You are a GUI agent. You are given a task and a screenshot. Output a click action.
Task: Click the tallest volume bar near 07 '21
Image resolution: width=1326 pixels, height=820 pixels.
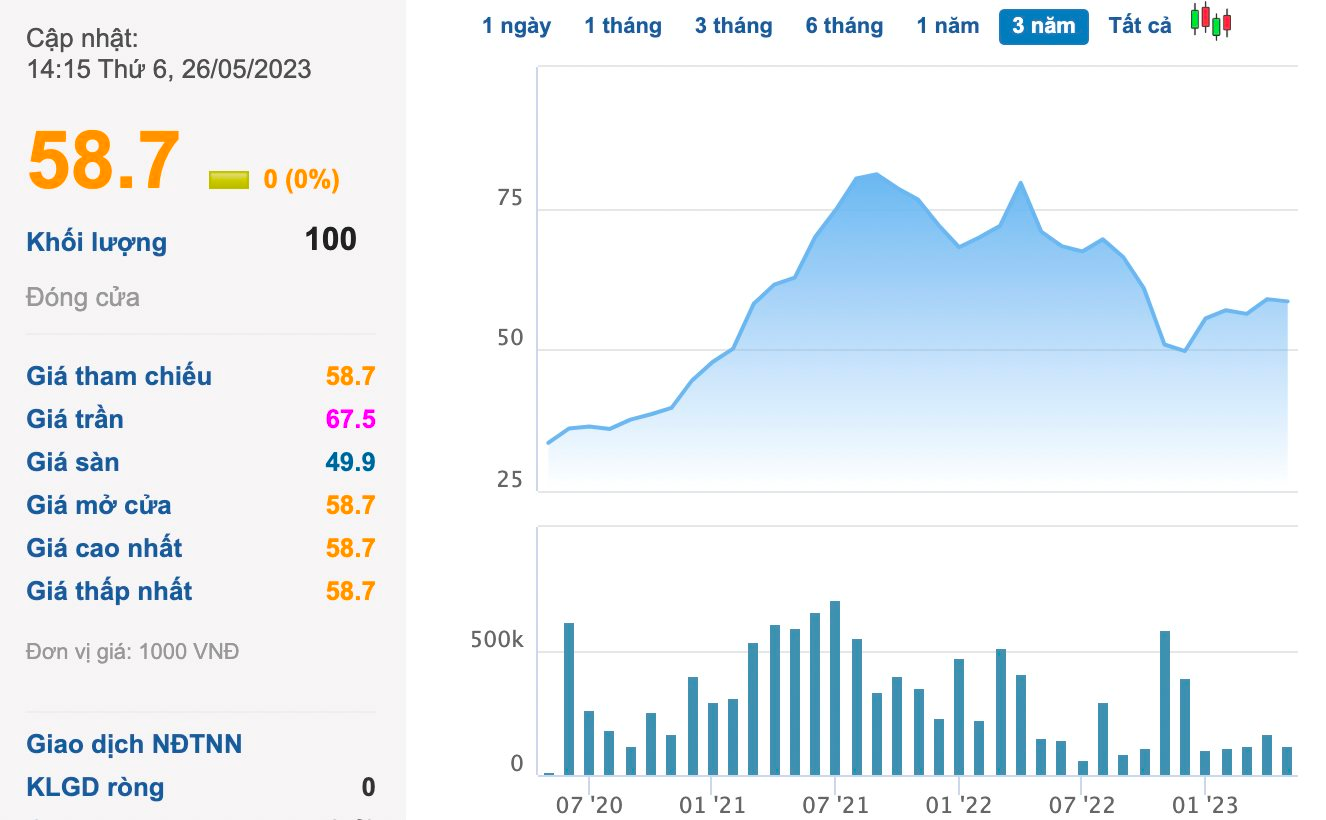(x=835, y=688)
